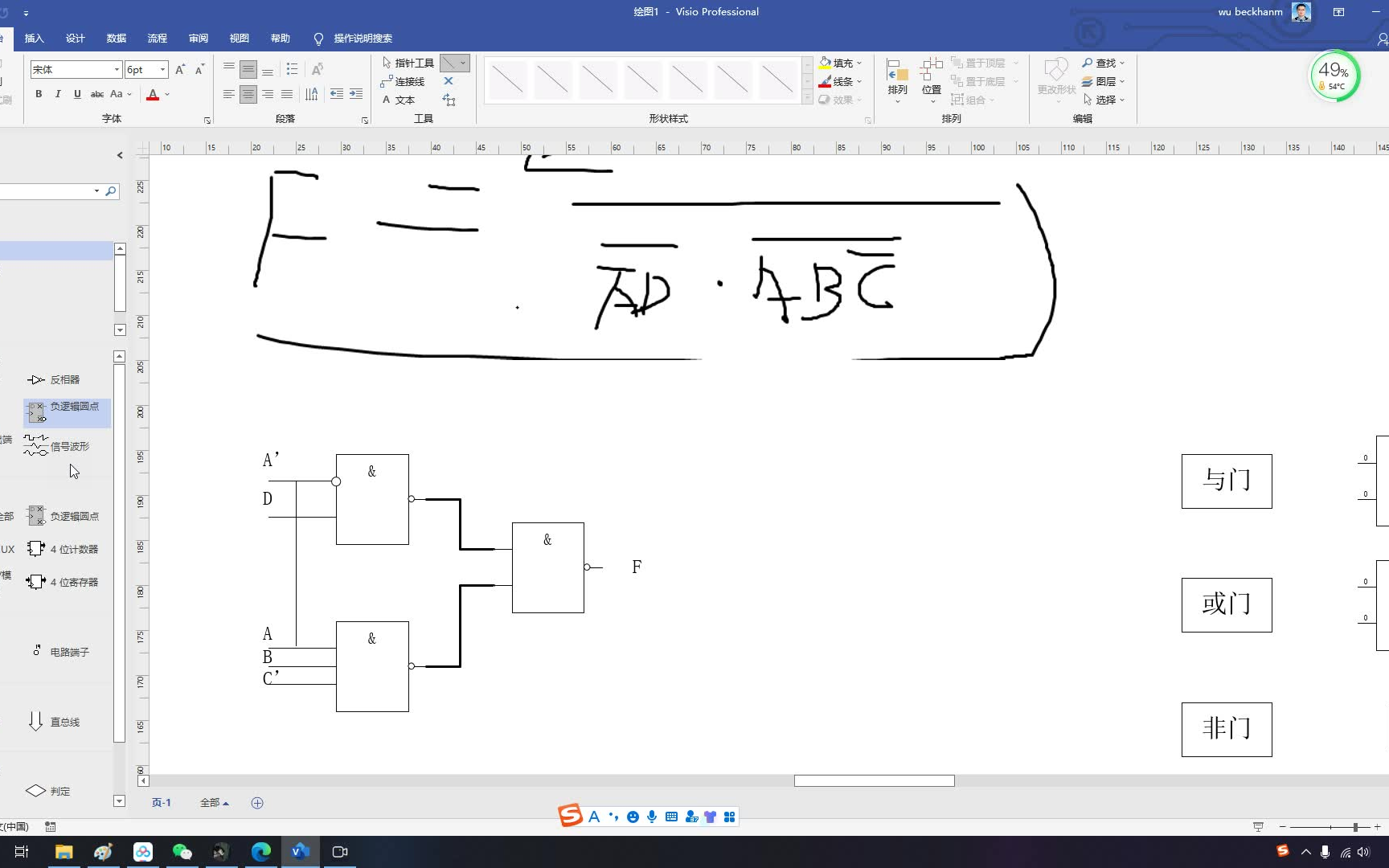The image size is (1389, 868).
Task: Open the position 位置 menu
Action: [932, 80]
